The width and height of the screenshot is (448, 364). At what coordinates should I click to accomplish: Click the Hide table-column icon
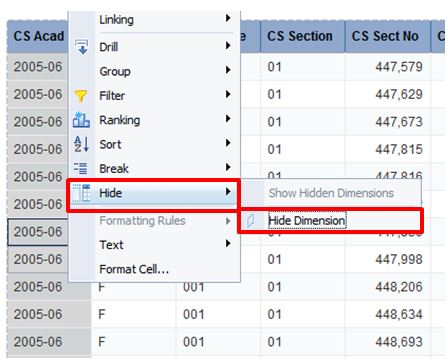tap(82, 193)
